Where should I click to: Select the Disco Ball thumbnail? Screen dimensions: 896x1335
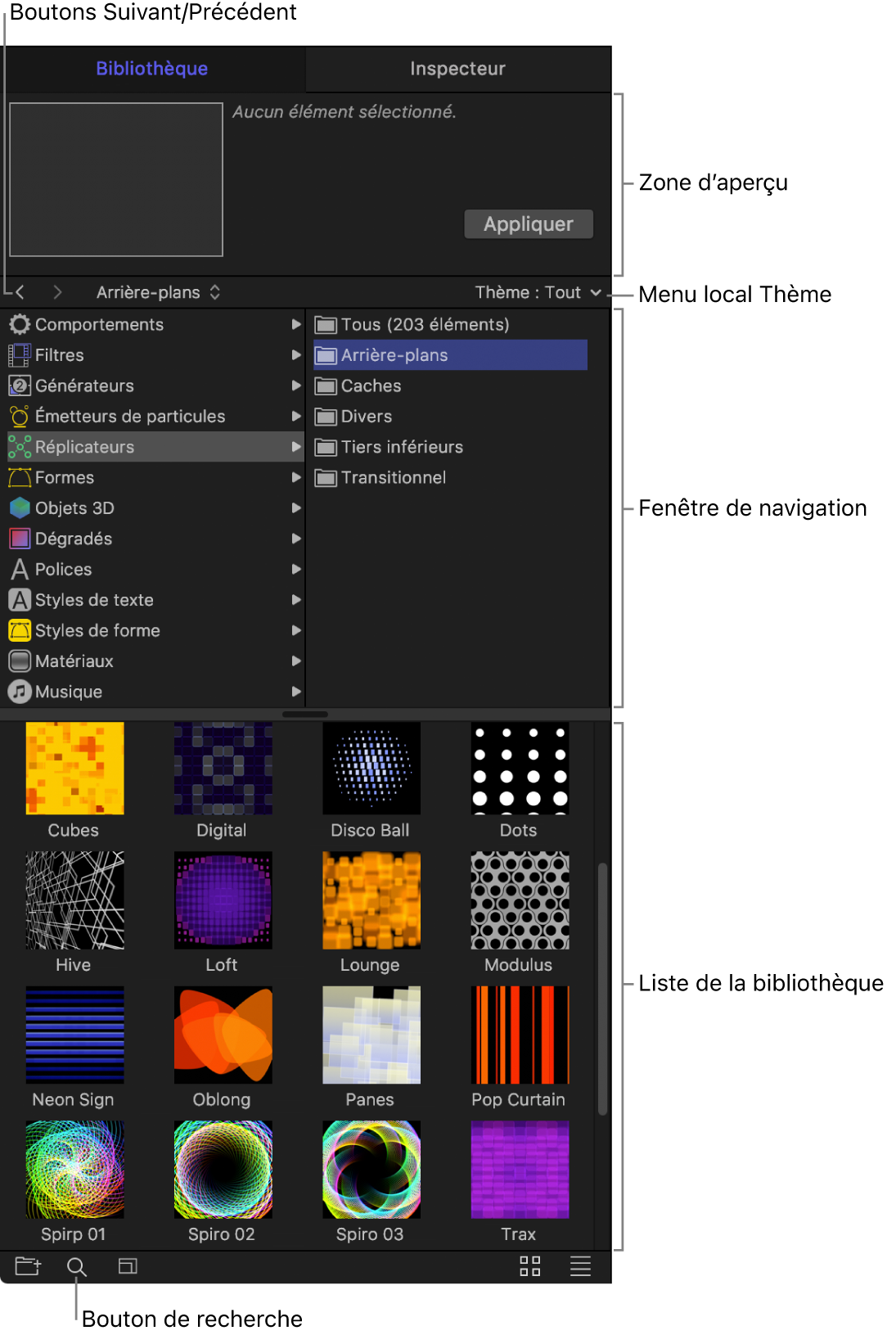371,769
